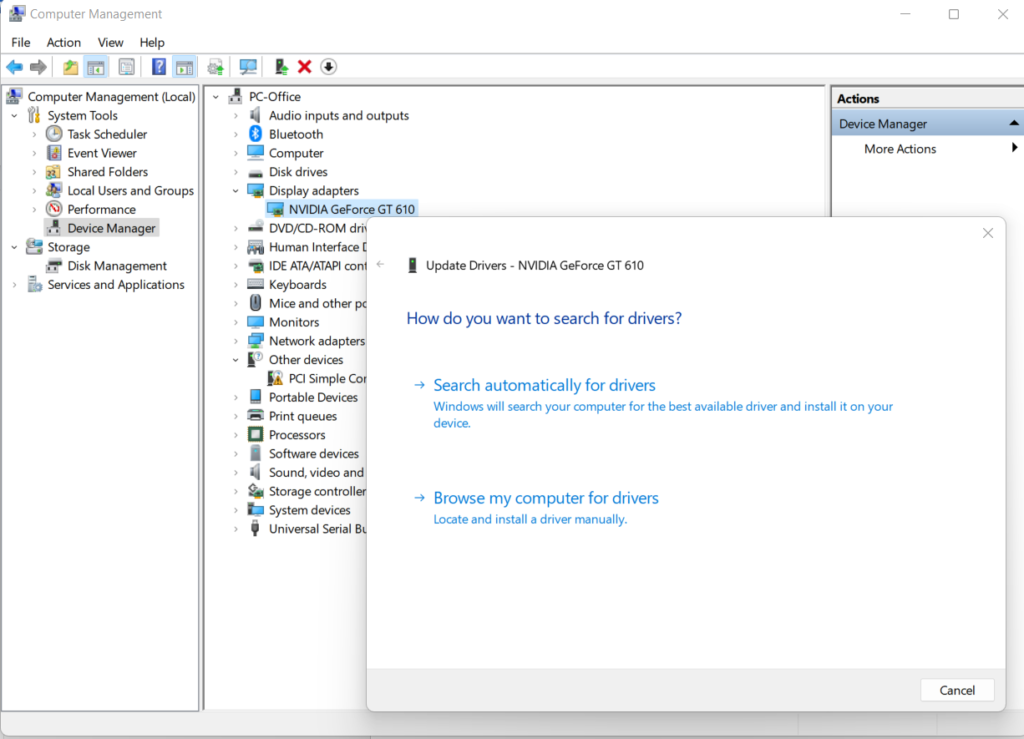The height and width of the screenshot is (739, 1024).
Task: Collapse the Device Manager header in Actions pane
Action: pos(1014,123)
